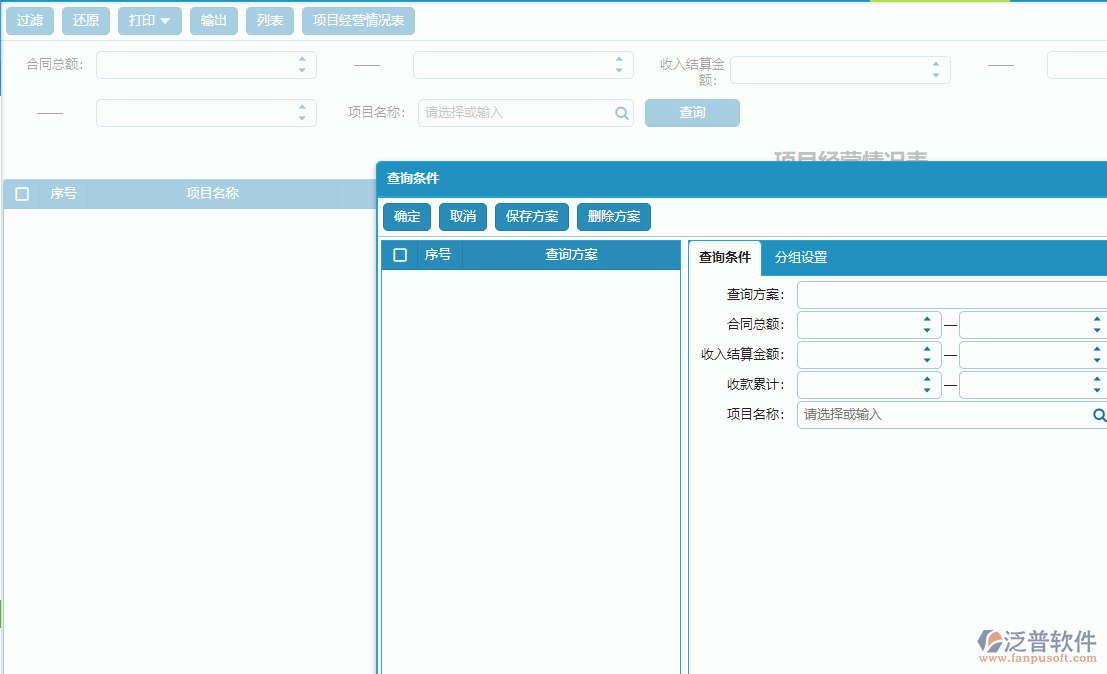The width and height of the screenshot is (1107, 674).
Task: Open the 打印 print dropdown menu
Action: pos(149,20)
